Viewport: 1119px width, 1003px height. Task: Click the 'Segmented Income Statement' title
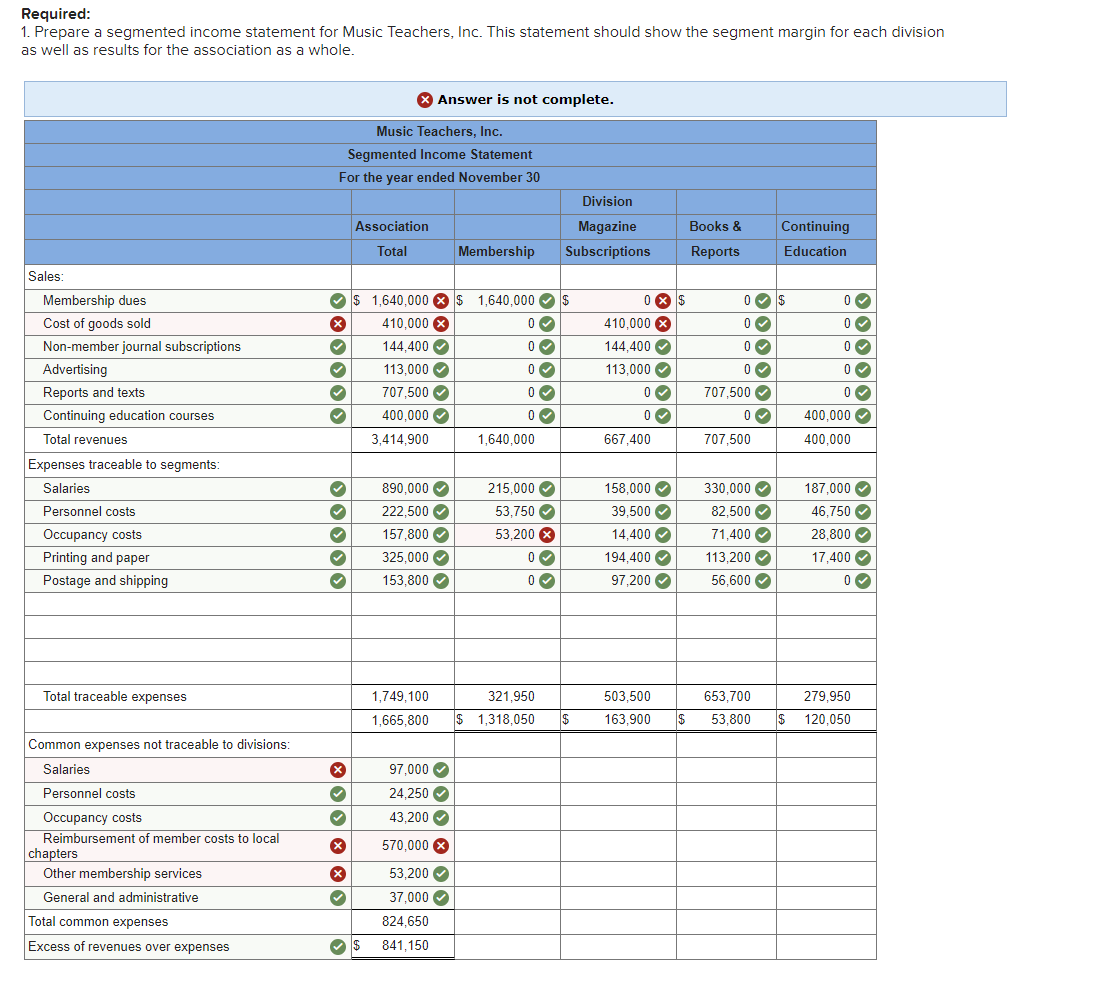pos(440,155)
